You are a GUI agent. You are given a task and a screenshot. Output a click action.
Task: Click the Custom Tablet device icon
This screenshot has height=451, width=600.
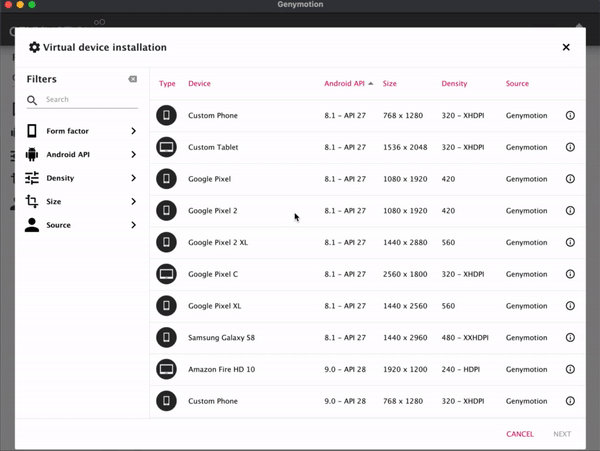point(166,147)
